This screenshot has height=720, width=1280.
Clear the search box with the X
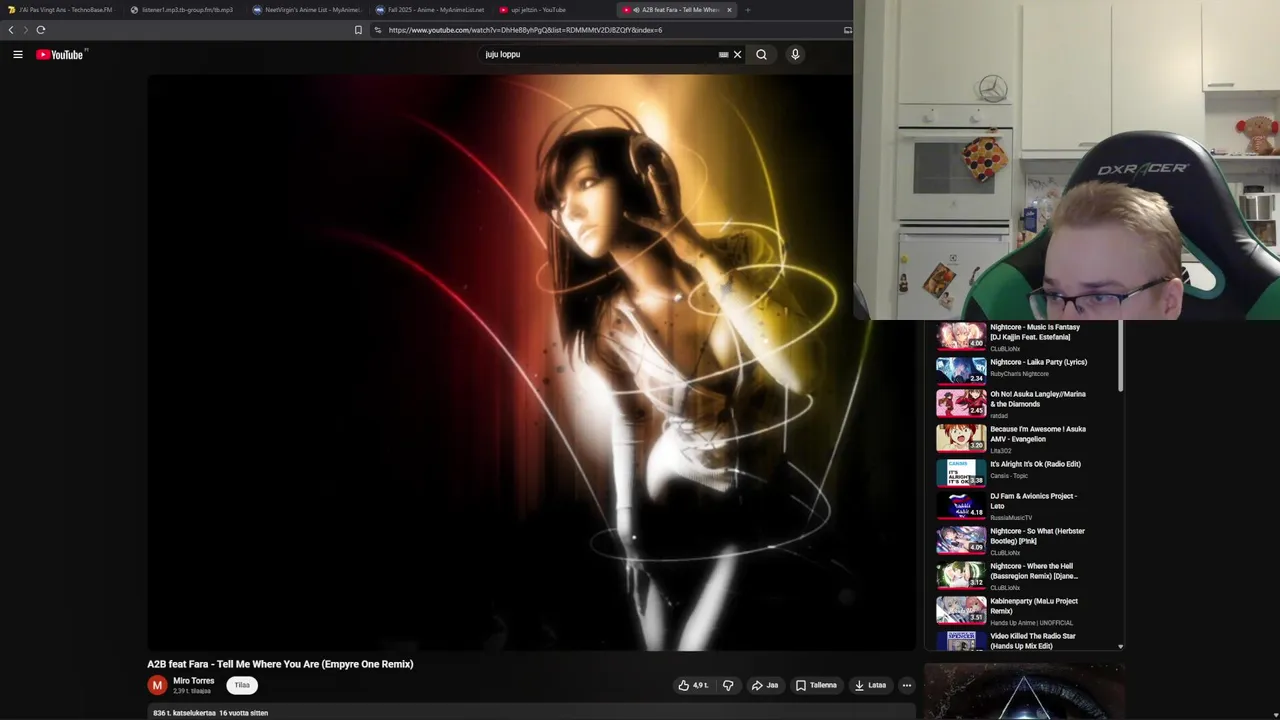tap(738, 55)
